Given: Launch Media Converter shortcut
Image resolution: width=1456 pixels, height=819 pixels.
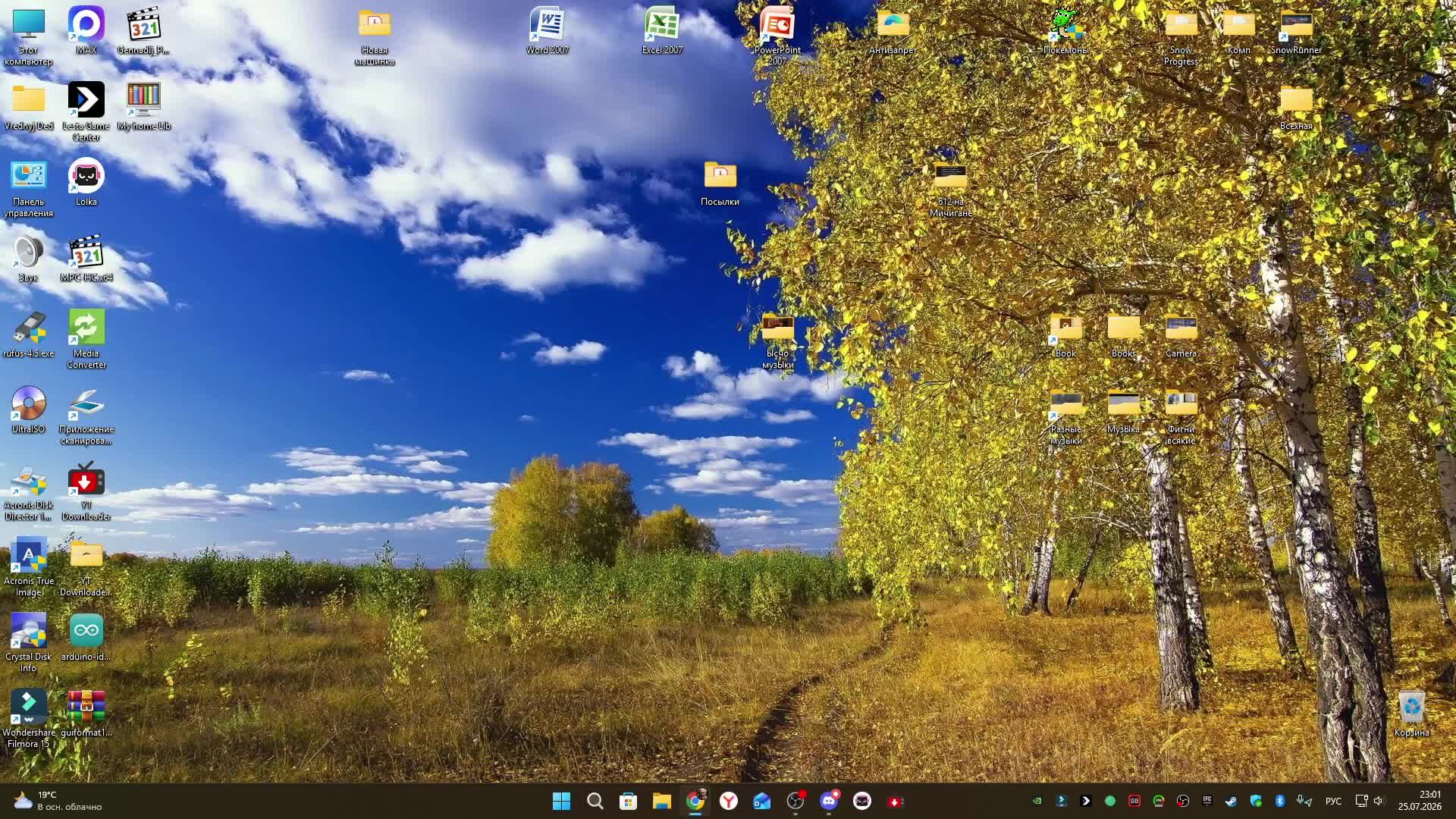Looking at the screenshot, I should click(86, 340).
